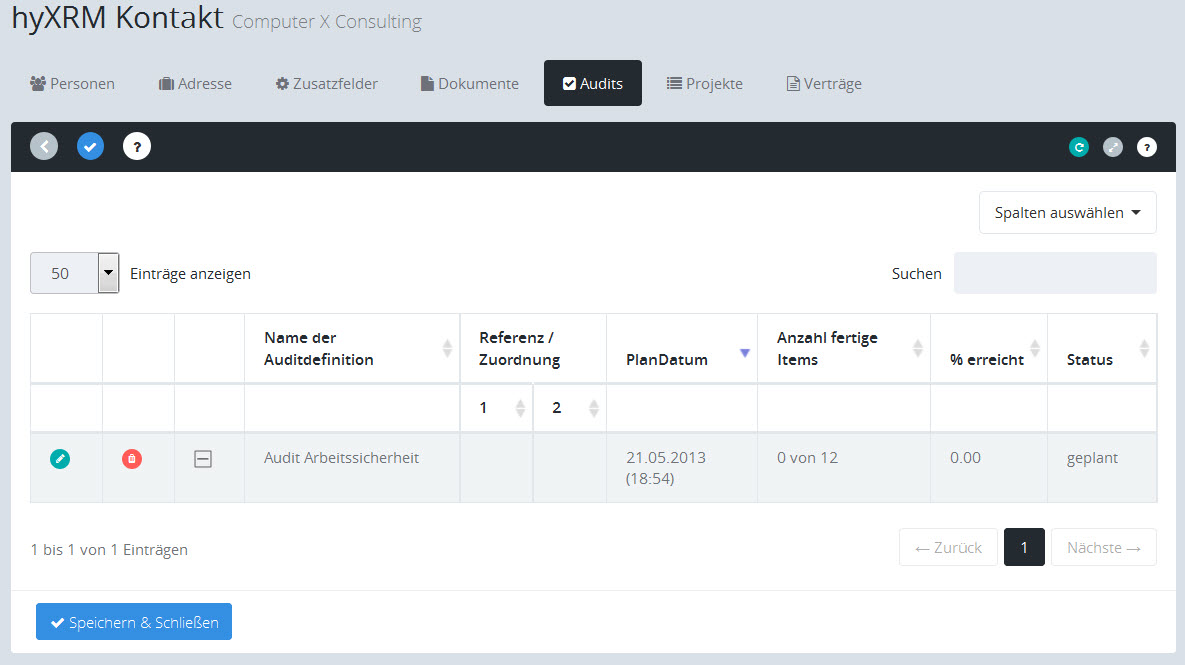
Task: Edit the Audit Arbeitssicherheit entry pencil icon
Action: pos(60,459)
